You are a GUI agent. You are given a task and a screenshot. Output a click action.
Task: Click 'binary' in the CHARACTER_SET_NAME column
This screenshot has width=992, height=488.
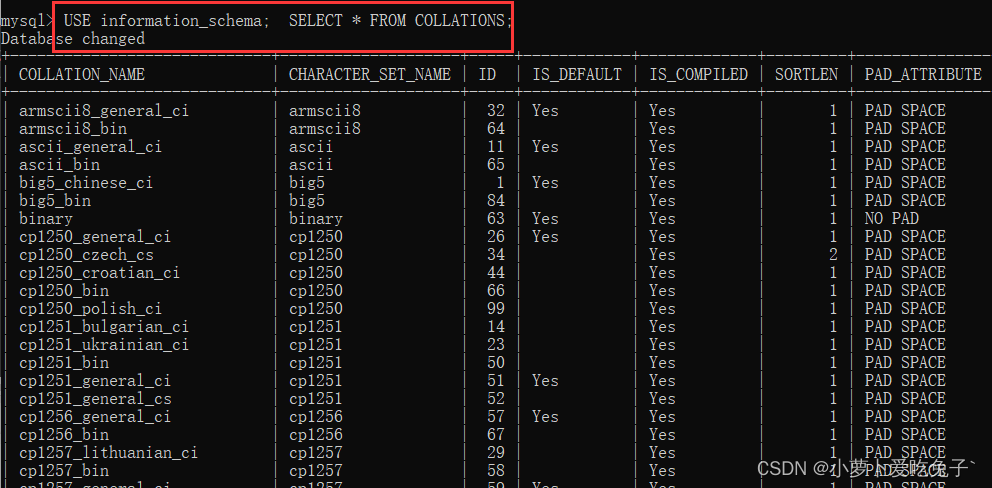(x=316, y=219)
